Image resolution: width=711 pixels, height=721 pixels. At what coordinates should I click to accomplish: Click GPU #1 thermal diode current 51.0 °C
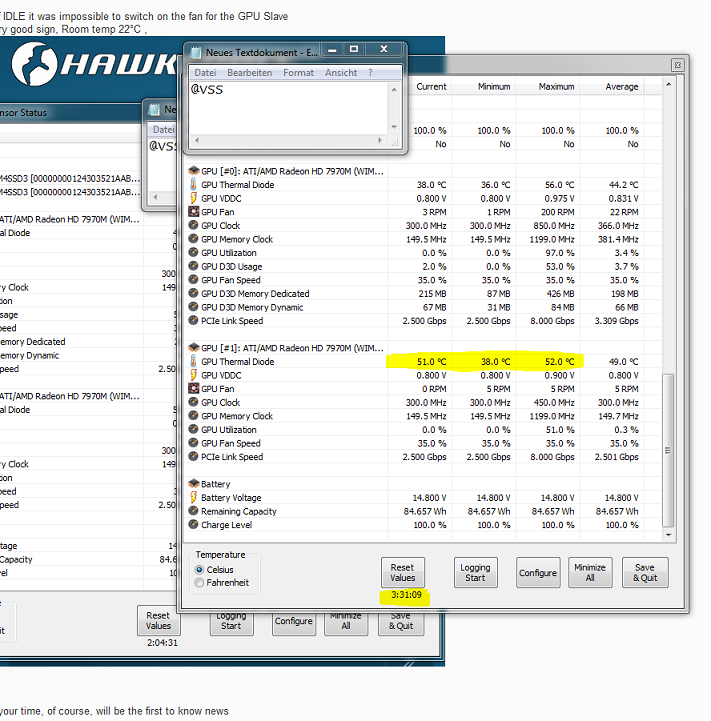coord(431,362)
